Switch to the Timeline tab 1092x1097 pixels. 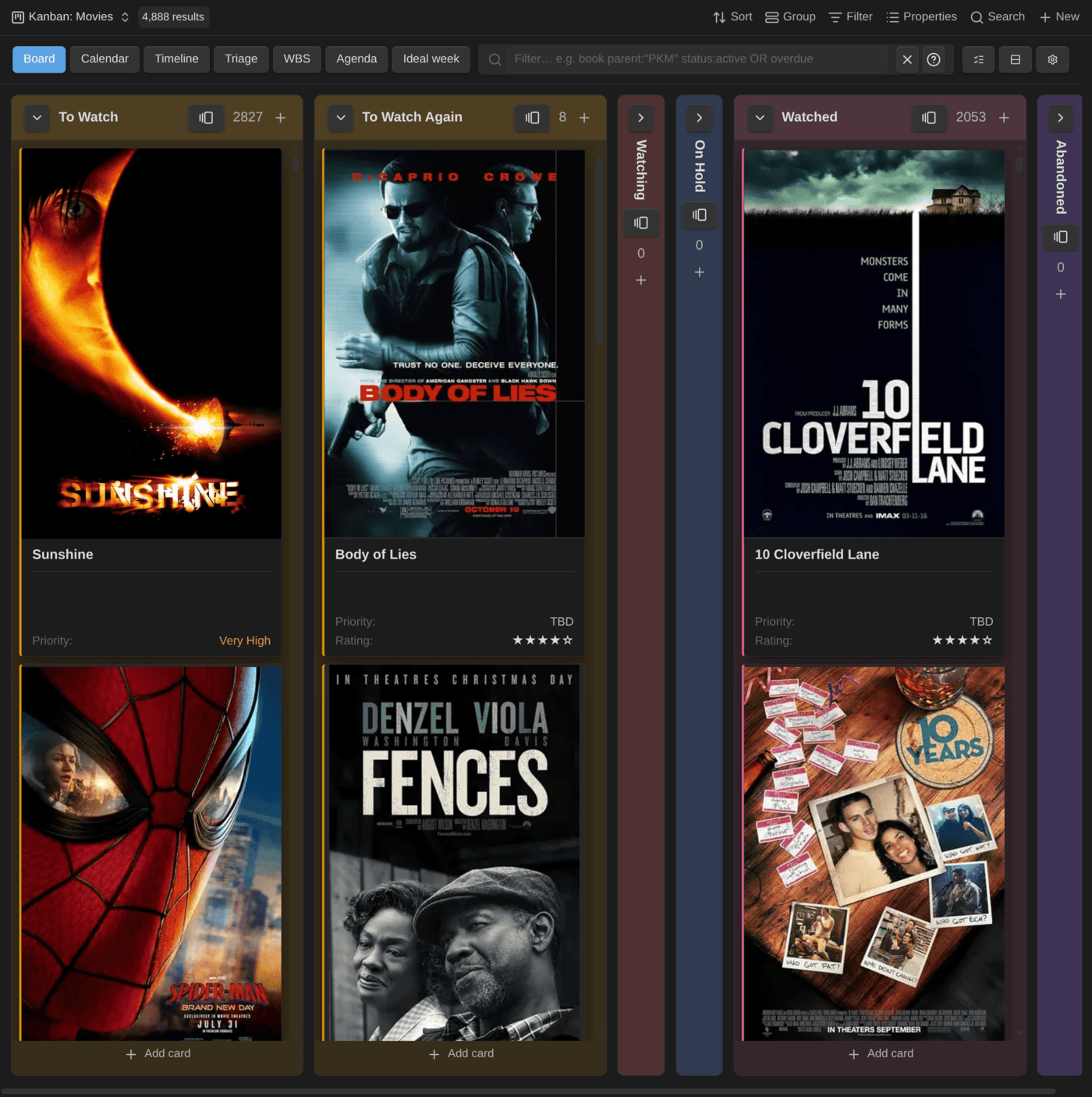(x=176, y=59)
